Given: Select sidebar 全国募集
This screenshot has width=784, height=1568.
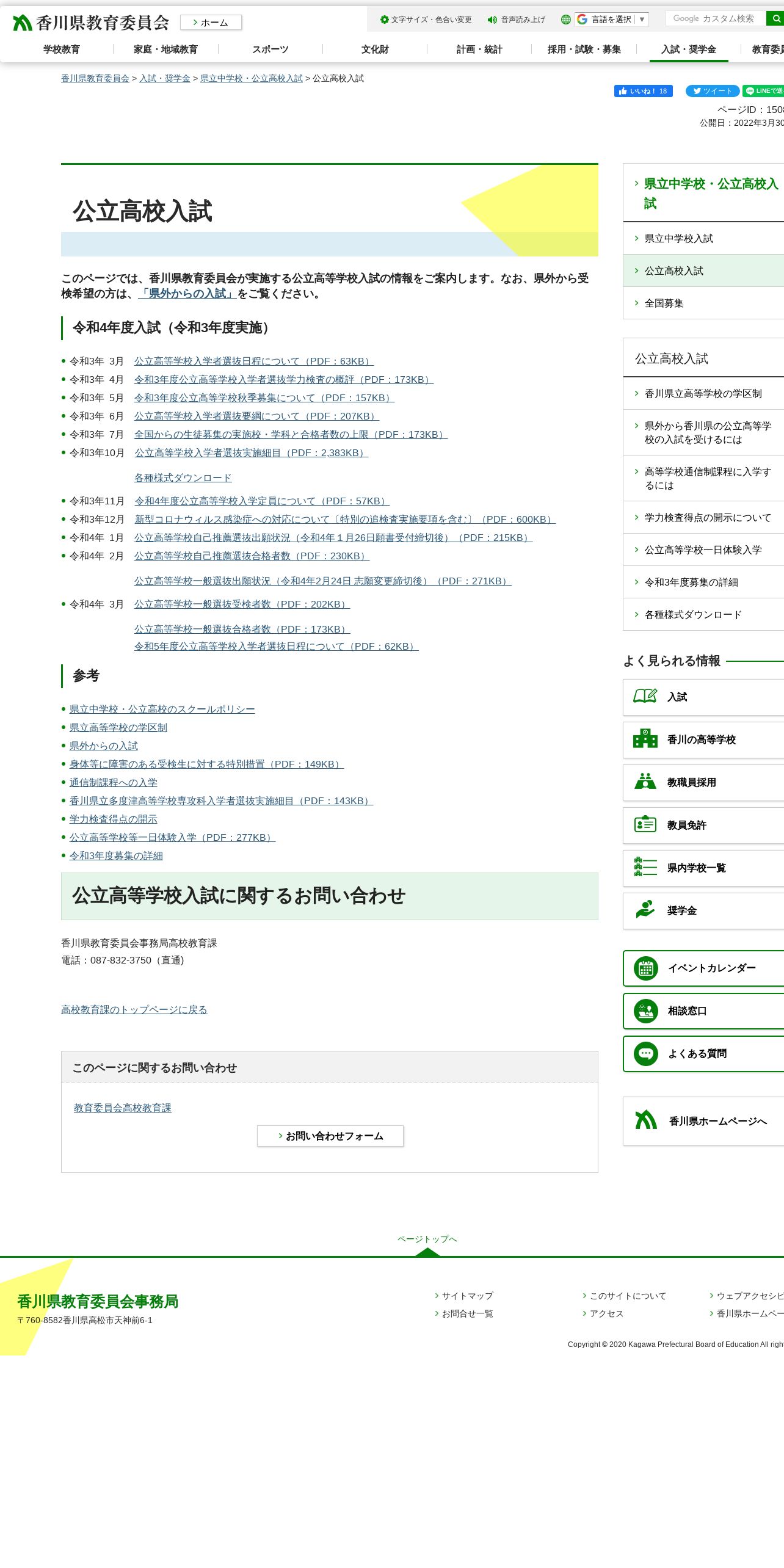Looking at the screenshot, I should pyautogui.click(x=703, y=303).
